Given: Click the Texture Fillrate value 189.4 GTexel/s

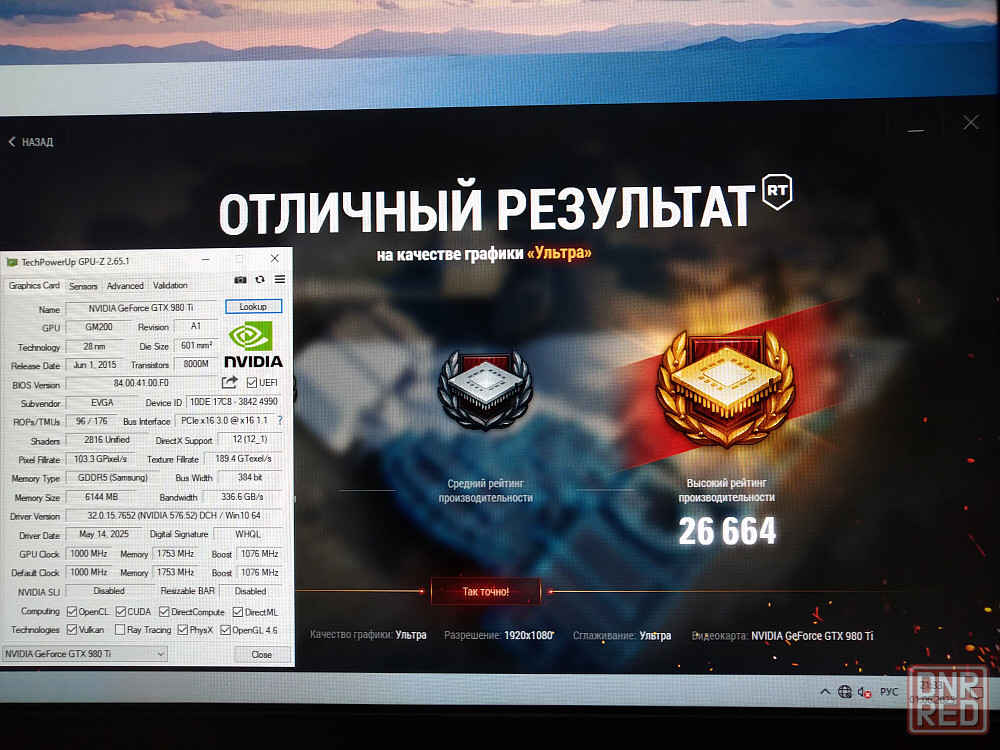Looking at the screenshot, I should point(243,459).
